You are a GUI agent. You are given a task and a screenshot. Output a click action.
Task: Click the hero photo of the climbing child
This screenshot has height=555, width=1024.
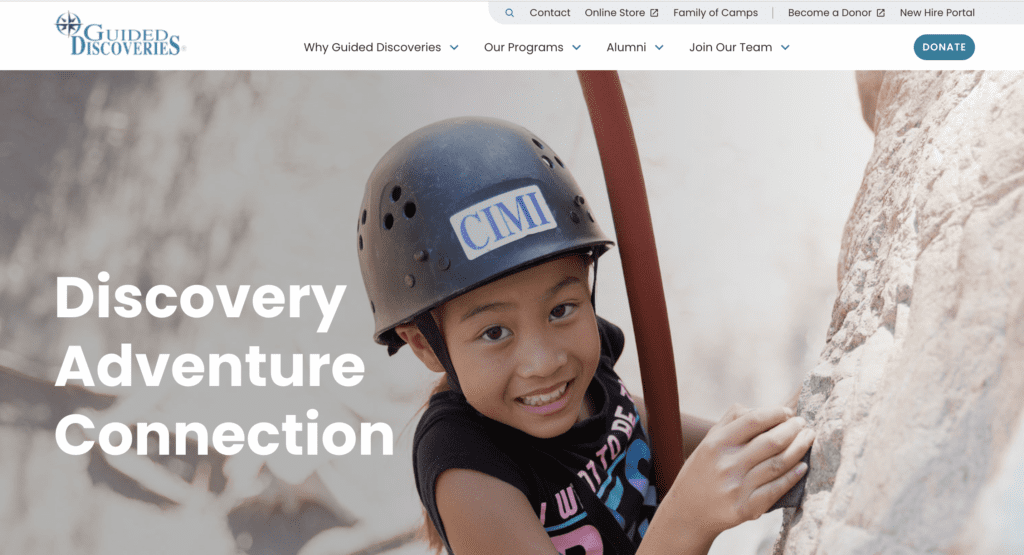(x=512, y=313)
